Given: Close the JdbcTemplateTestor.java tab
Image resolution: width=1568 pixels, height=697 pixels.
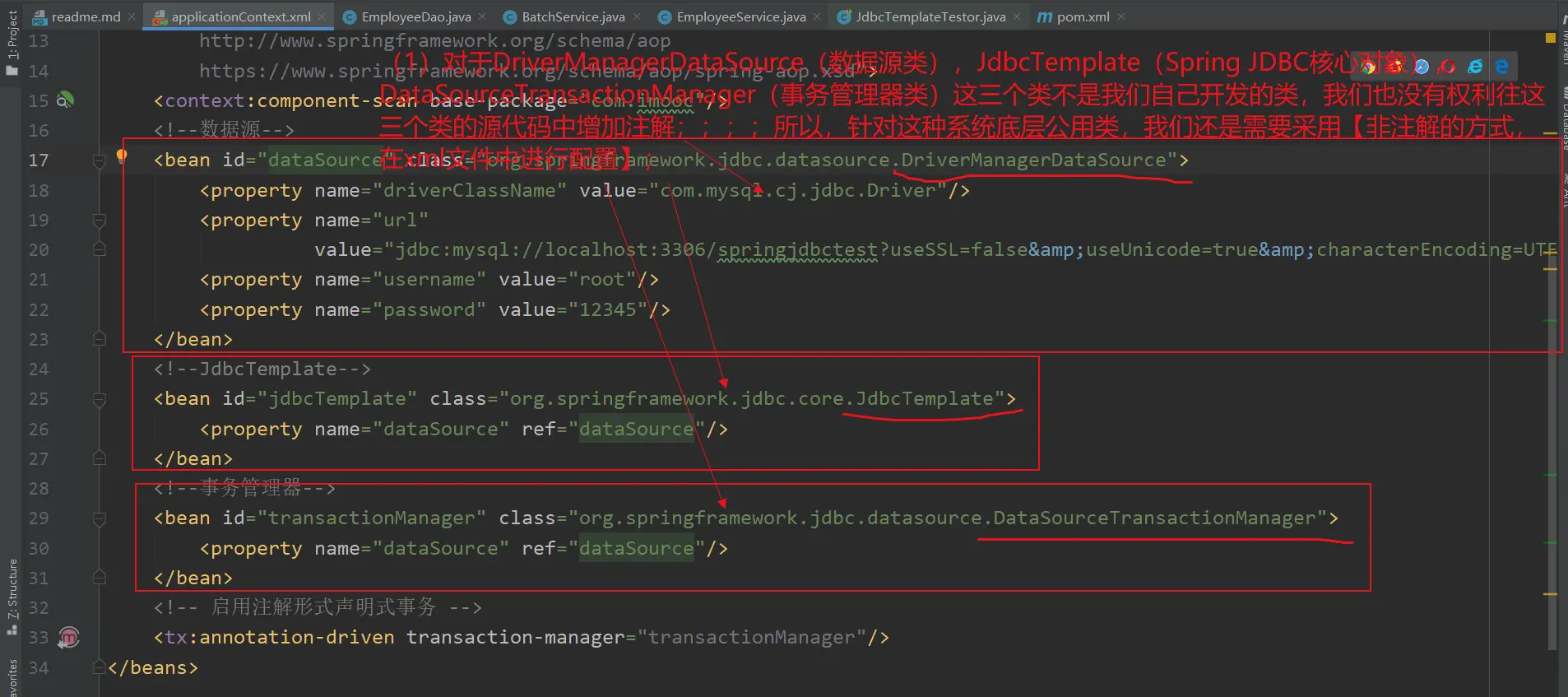Looking at the screenshot, I should click(1017, 16).
